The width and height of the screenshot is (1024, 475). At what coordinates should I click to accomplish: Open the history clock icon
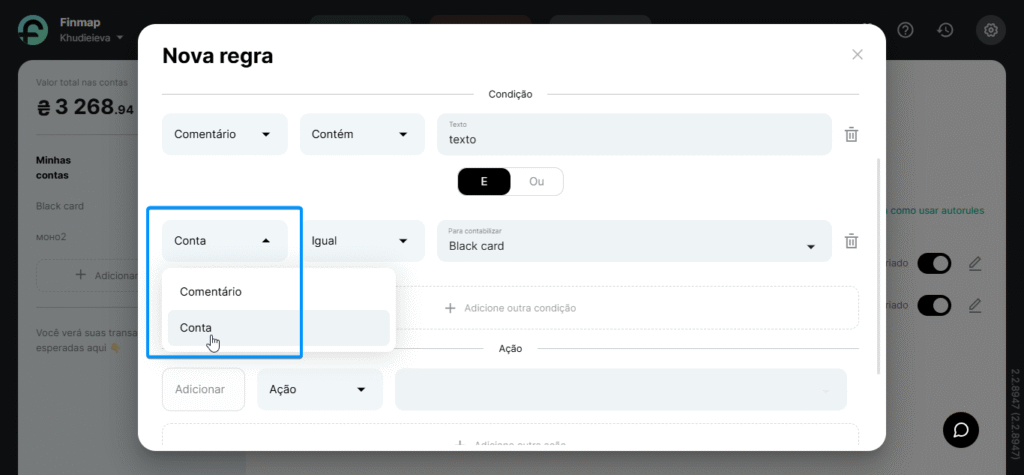[945, 30]
